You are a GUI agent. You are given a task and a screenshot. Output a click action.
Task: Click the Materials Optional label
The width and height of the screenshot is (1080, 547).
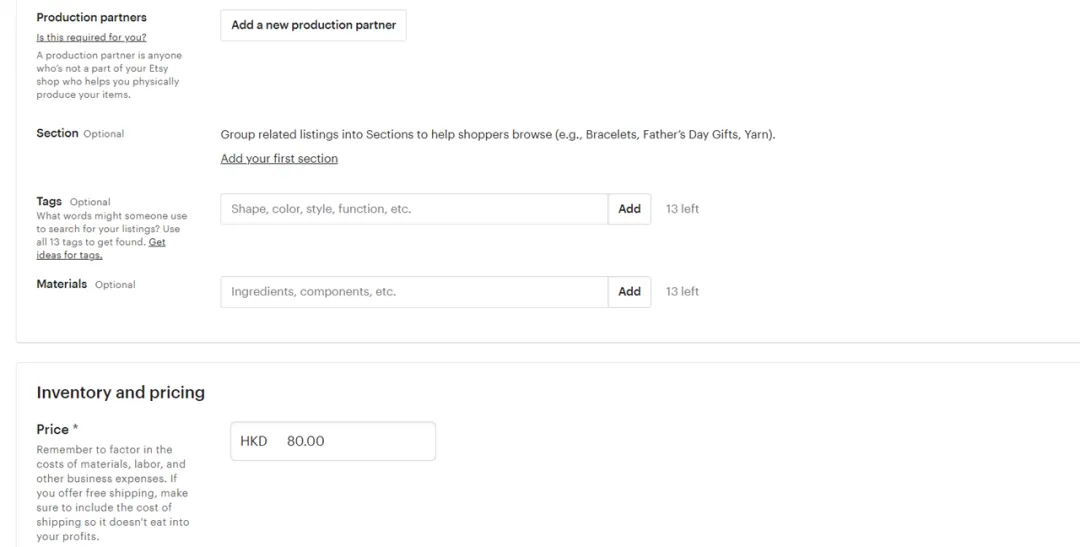coord(85,284)
